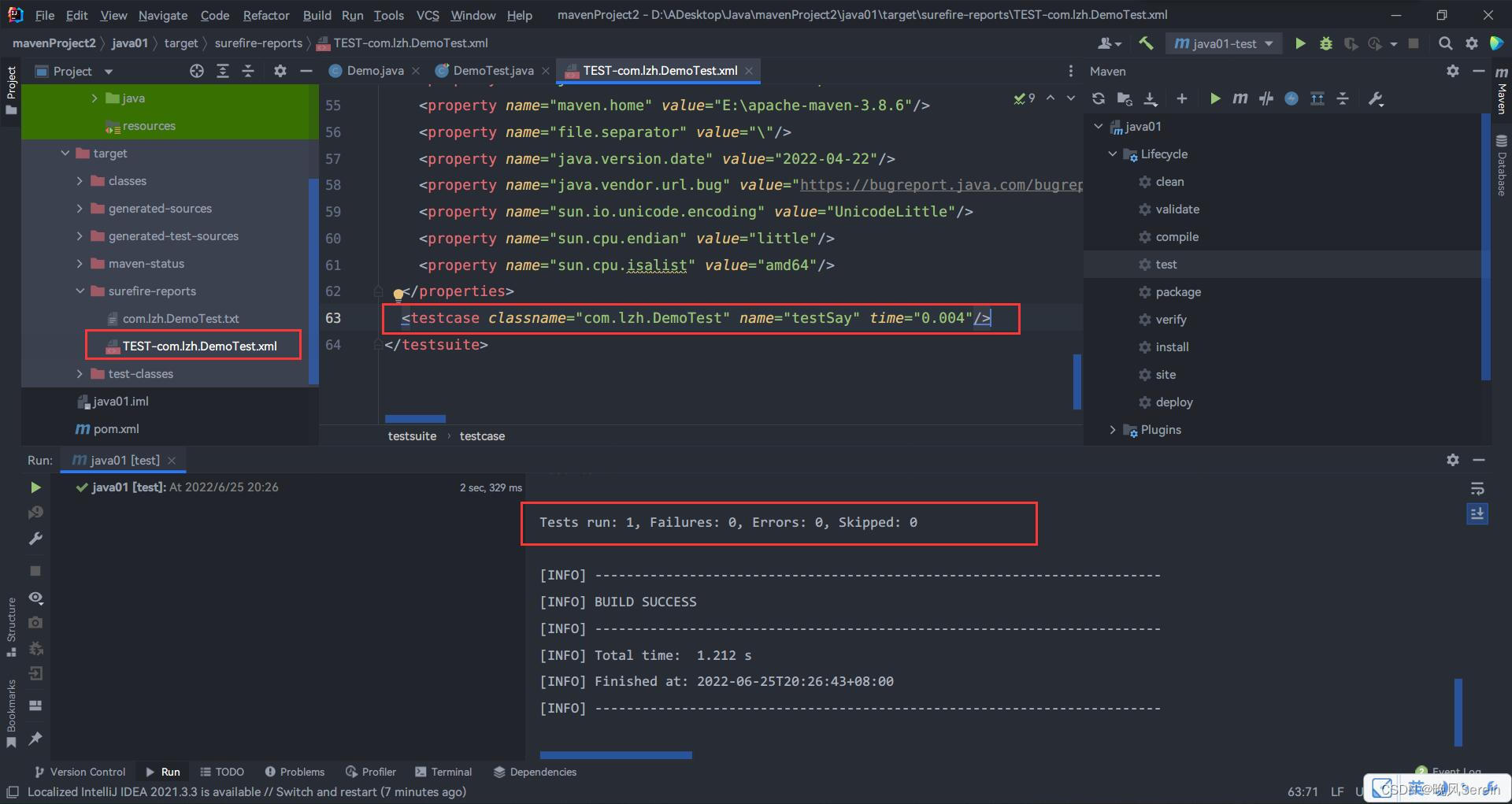This screenshot has height=804, width=1512.
Task: Click testcase in the XML breadcrumb
Action: [x=482, y=436]
